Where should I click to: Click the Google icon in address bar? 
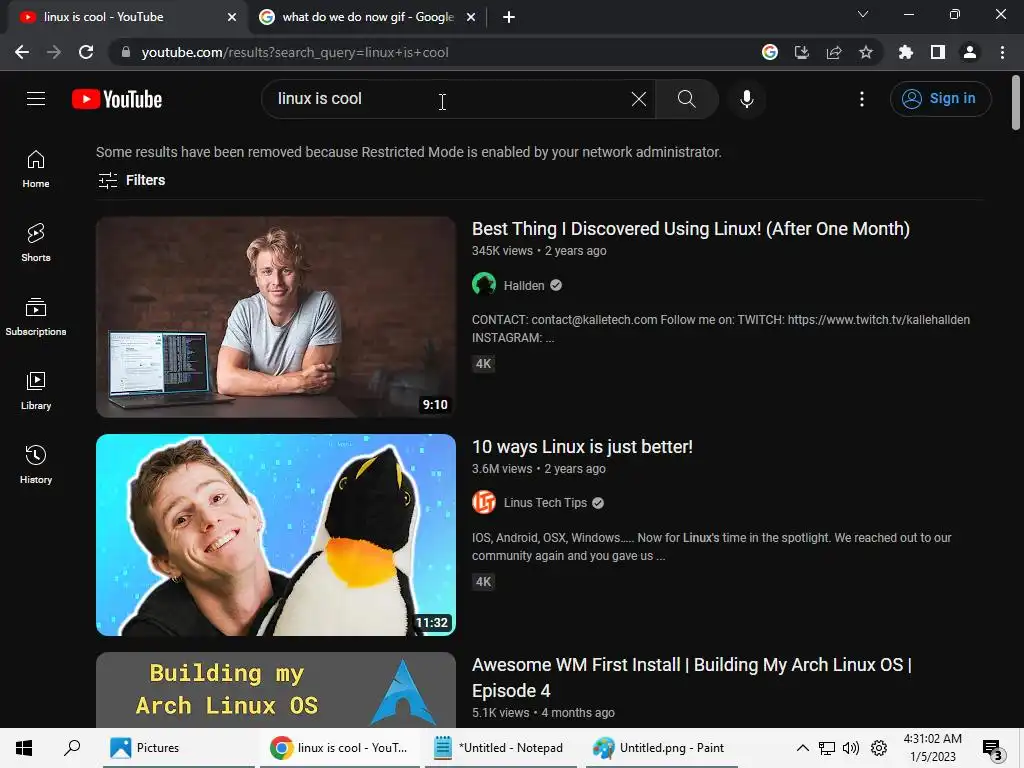(770, 52)
